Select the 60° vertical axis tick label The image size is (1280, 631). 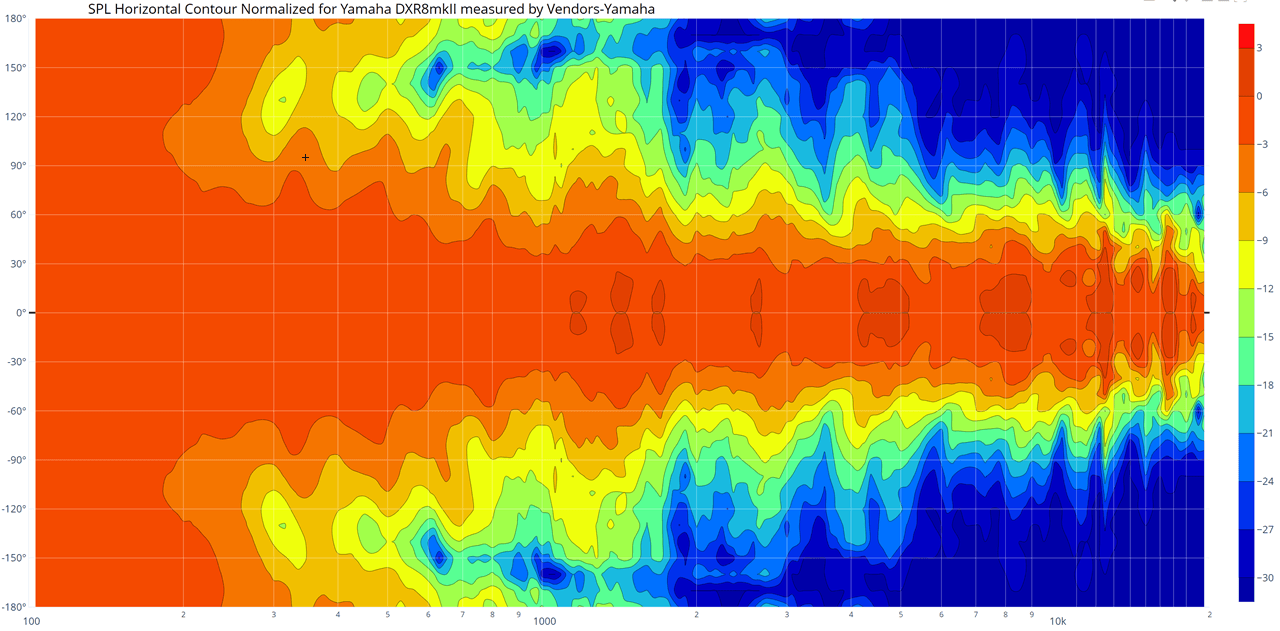(20, 215)
